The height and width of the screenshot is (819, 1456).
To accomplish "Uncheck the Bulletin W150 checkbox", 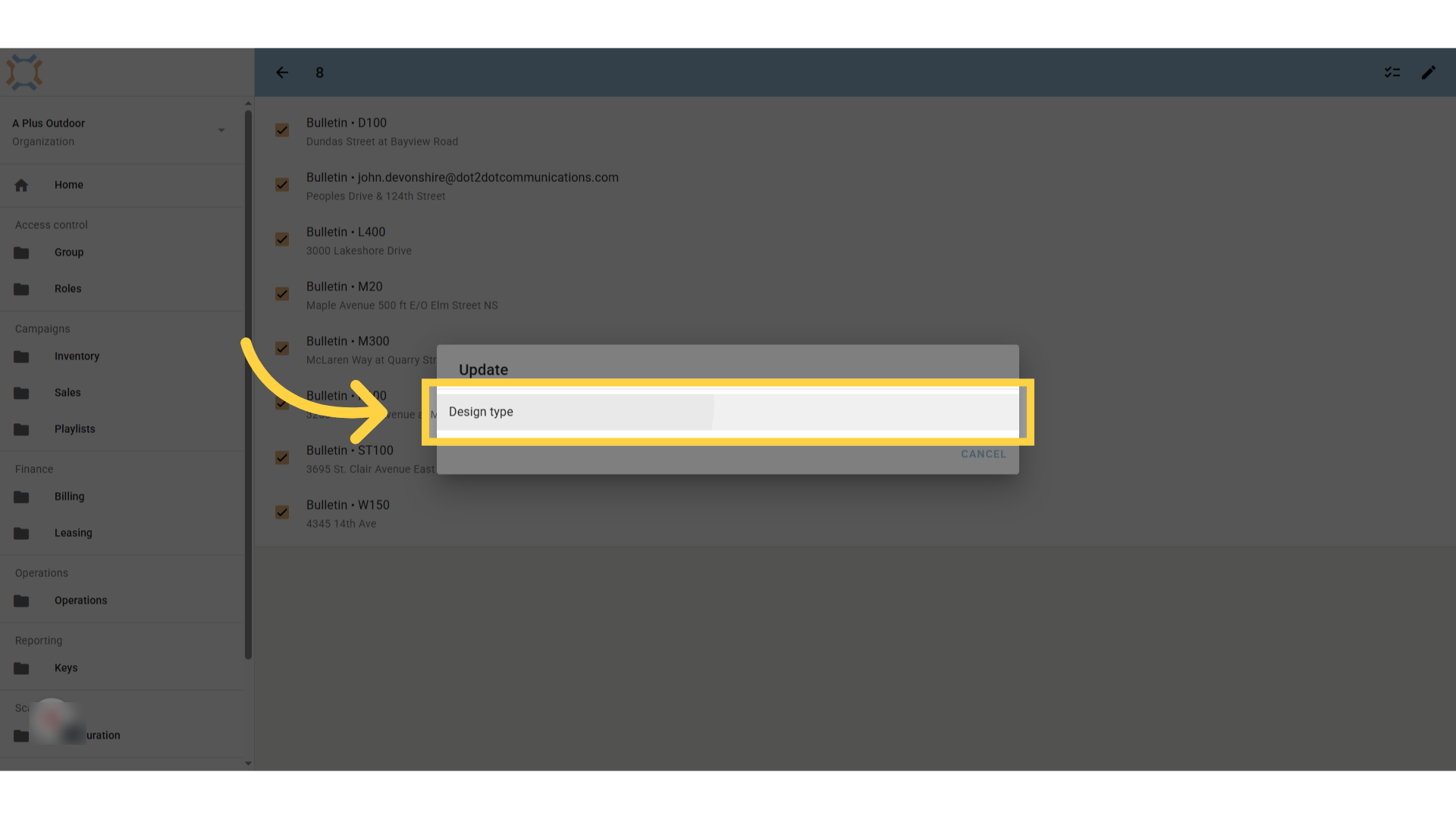I will pos(282,513).
